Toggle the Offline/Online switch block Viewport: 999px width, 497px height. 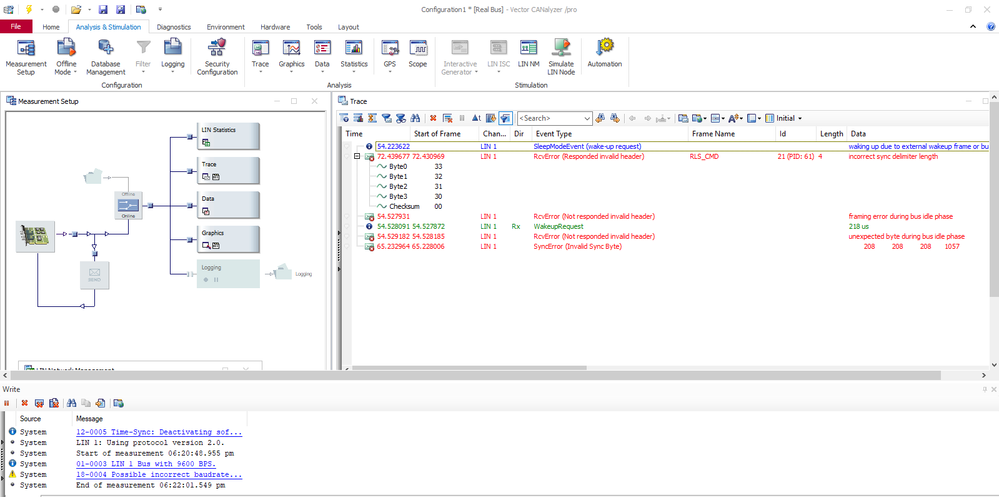(x=128, y=205)
